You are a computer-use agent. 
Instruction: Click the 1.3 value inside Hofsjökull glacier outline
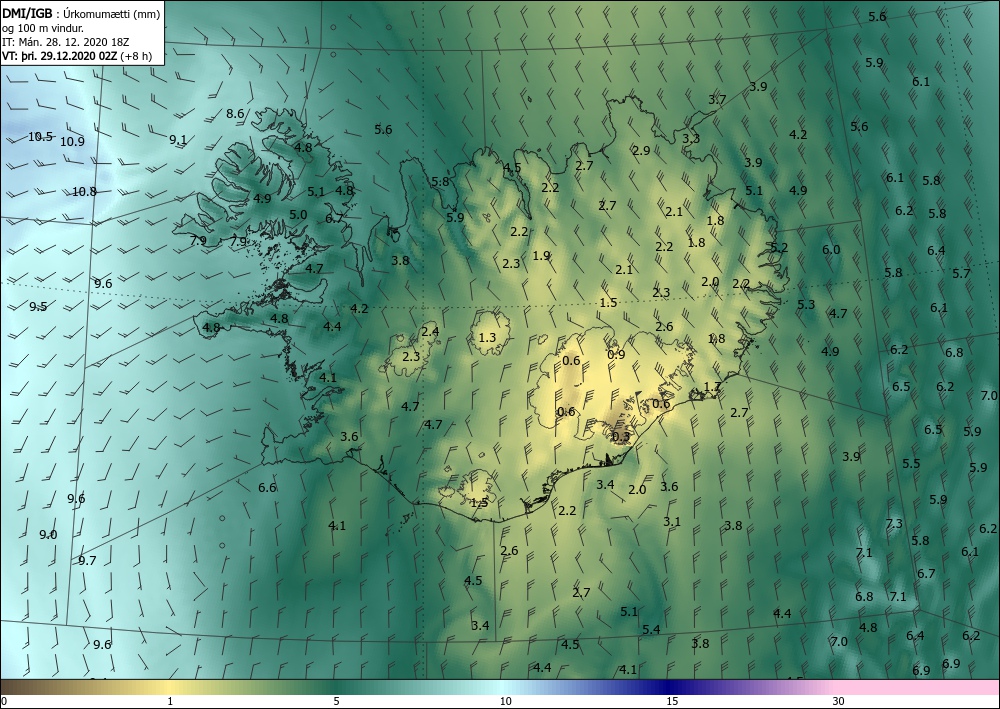[487, 337]
